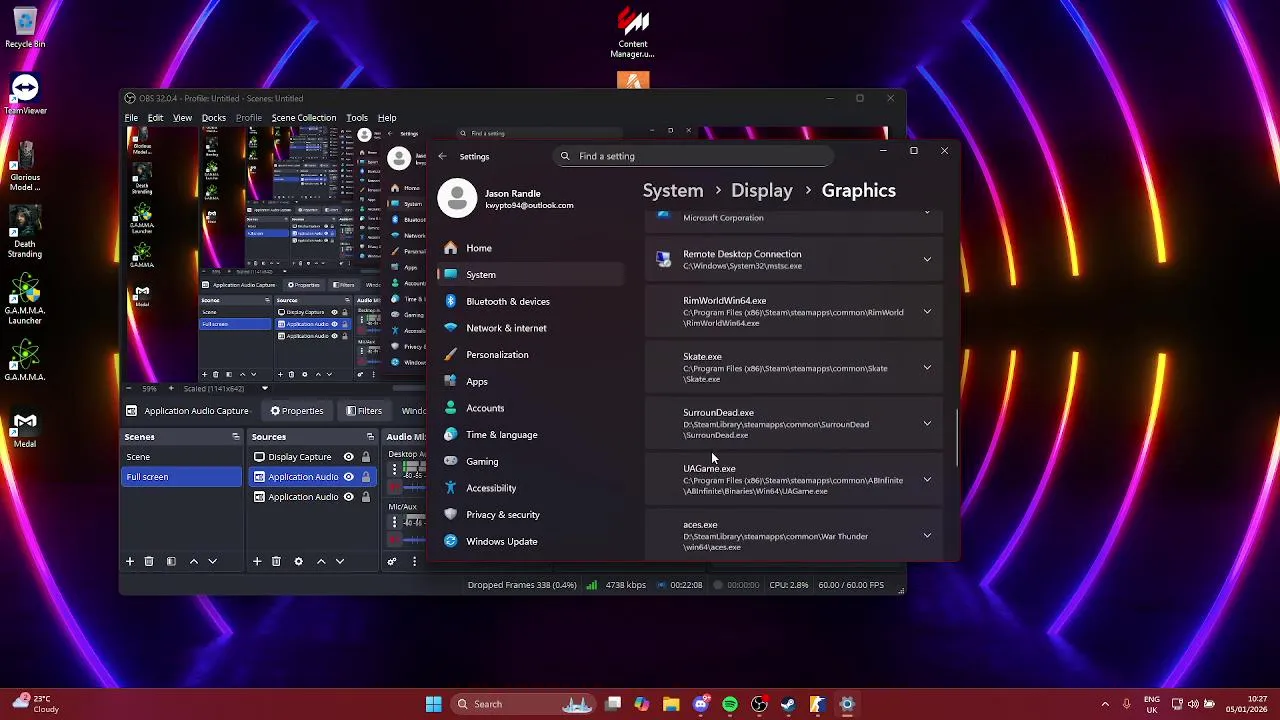Screen dimensions: 1280x720
Task: Open Discord from the taskbar
Action: (x=701, y=704)
